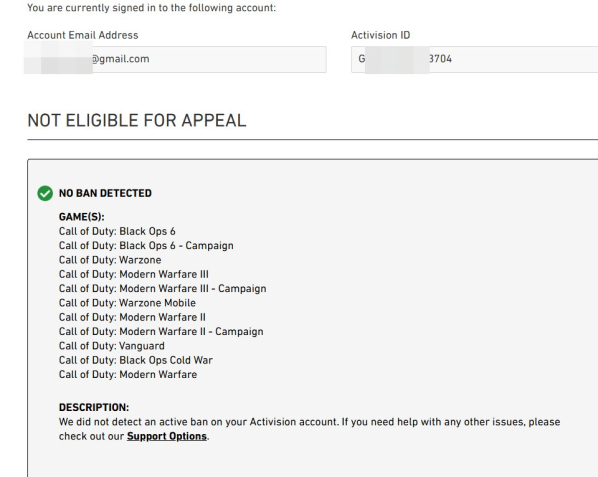Select Call of Duty: Black Ops 6 entry

tap(117, 231)
